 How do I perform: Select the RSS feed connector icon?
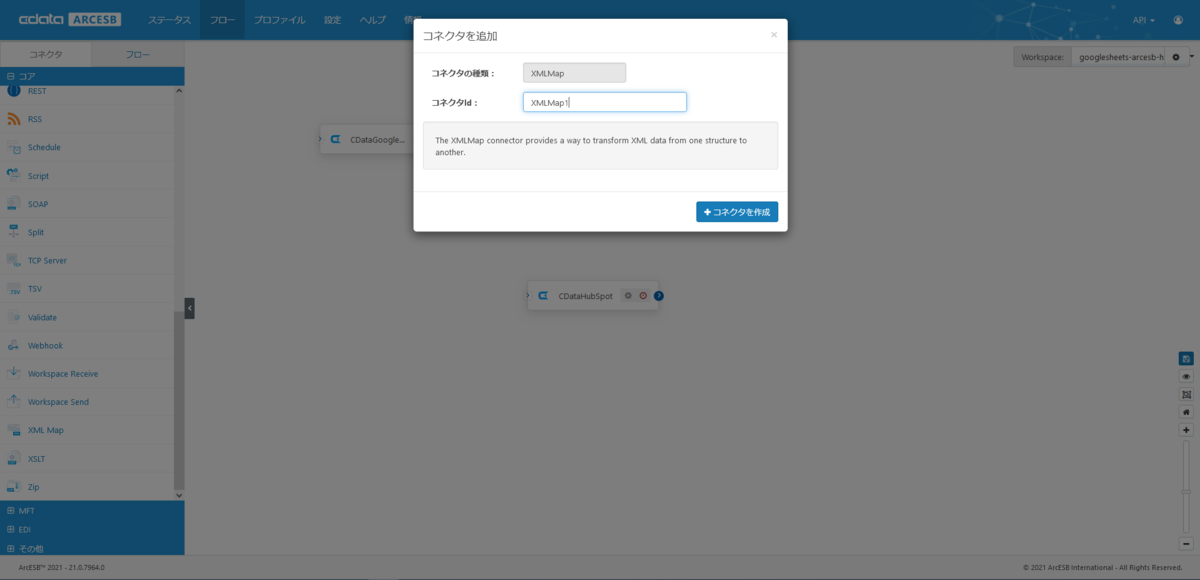[14, 119]
